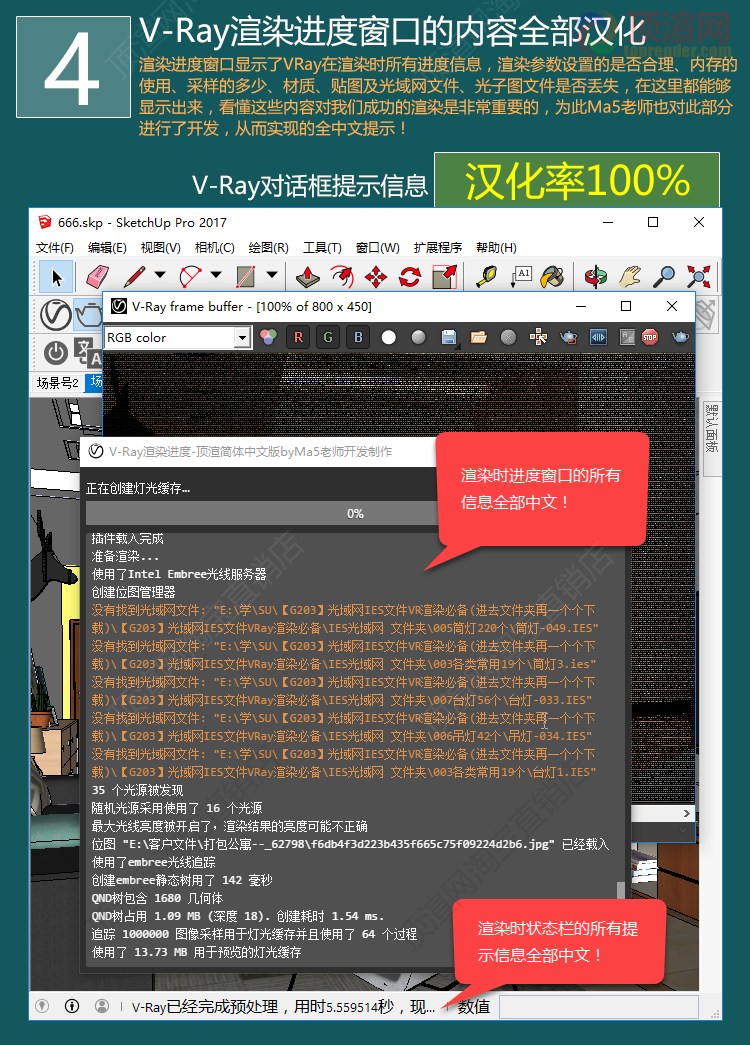The width and height of the screenshot is (750, 1045).
Task: Activate the Offset tool
Action: [x=342, y=277]
